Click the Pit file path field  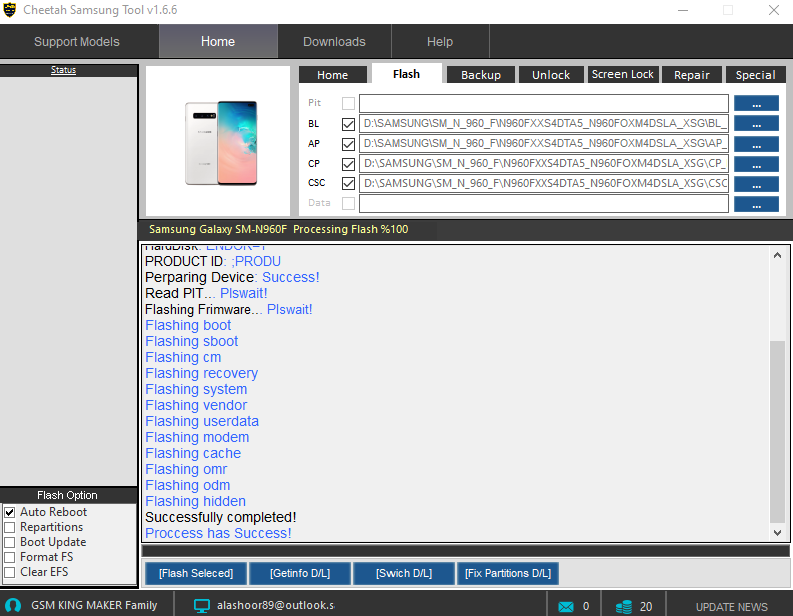coord(544,103)
